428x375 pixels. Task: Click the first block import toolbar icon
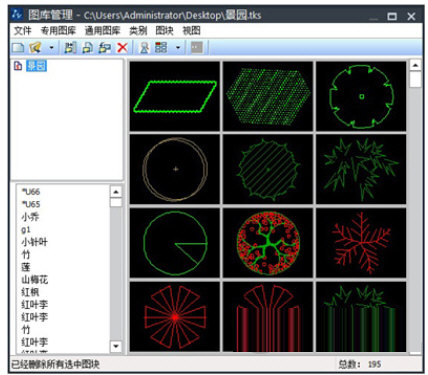pyautogui.click(x=70, y=48)
